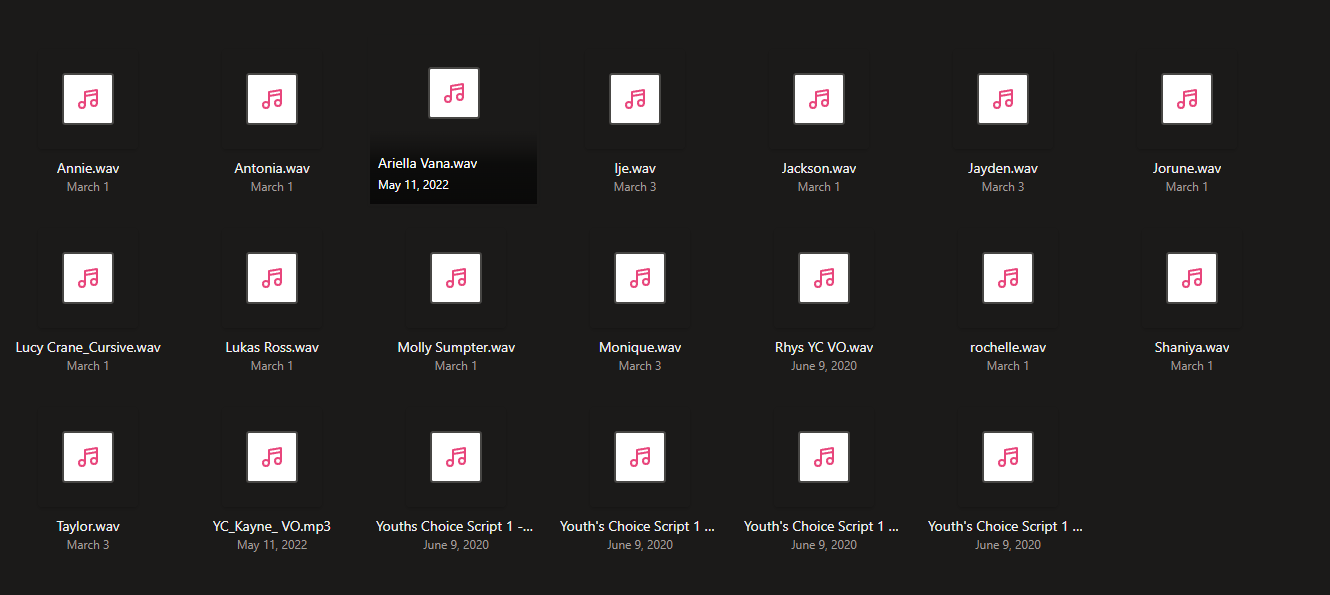The width and height of the screenshot is (1330, 595).
Task: Select the Lucy Crane_Cursive.wav icon
Action: [88, 278]
